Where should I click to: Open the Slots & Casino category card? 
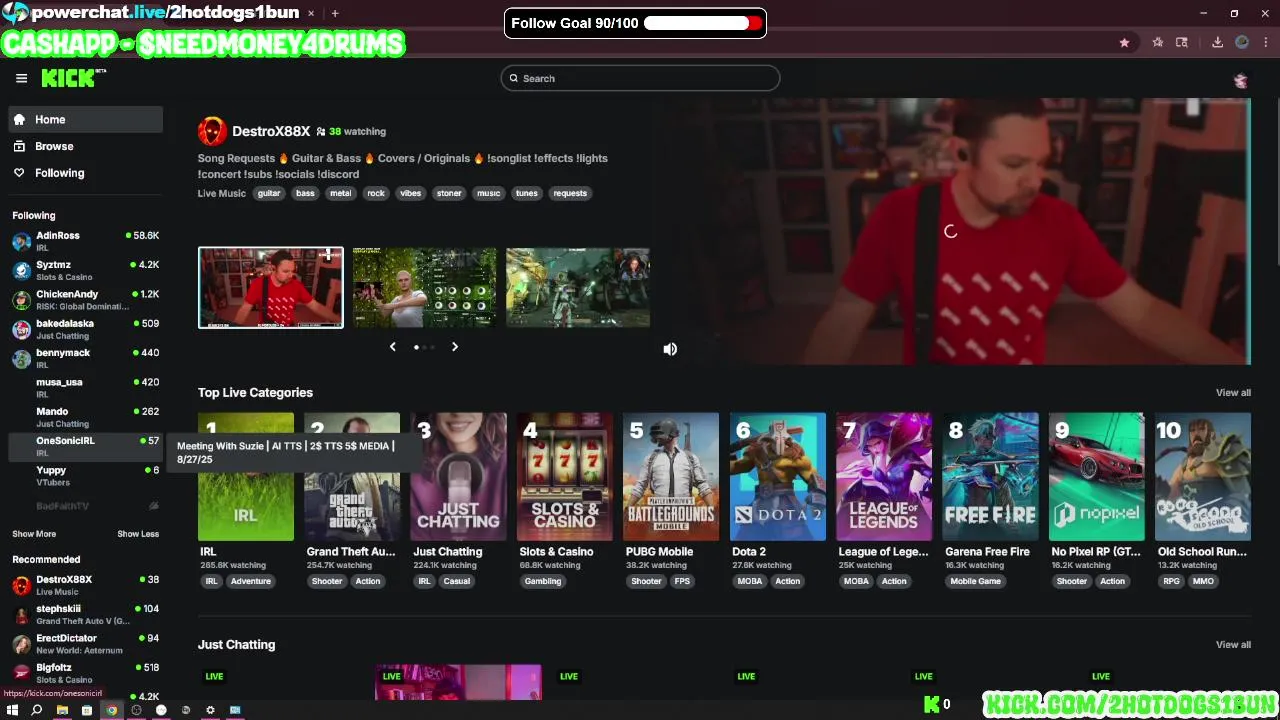[x=565, y=477]
